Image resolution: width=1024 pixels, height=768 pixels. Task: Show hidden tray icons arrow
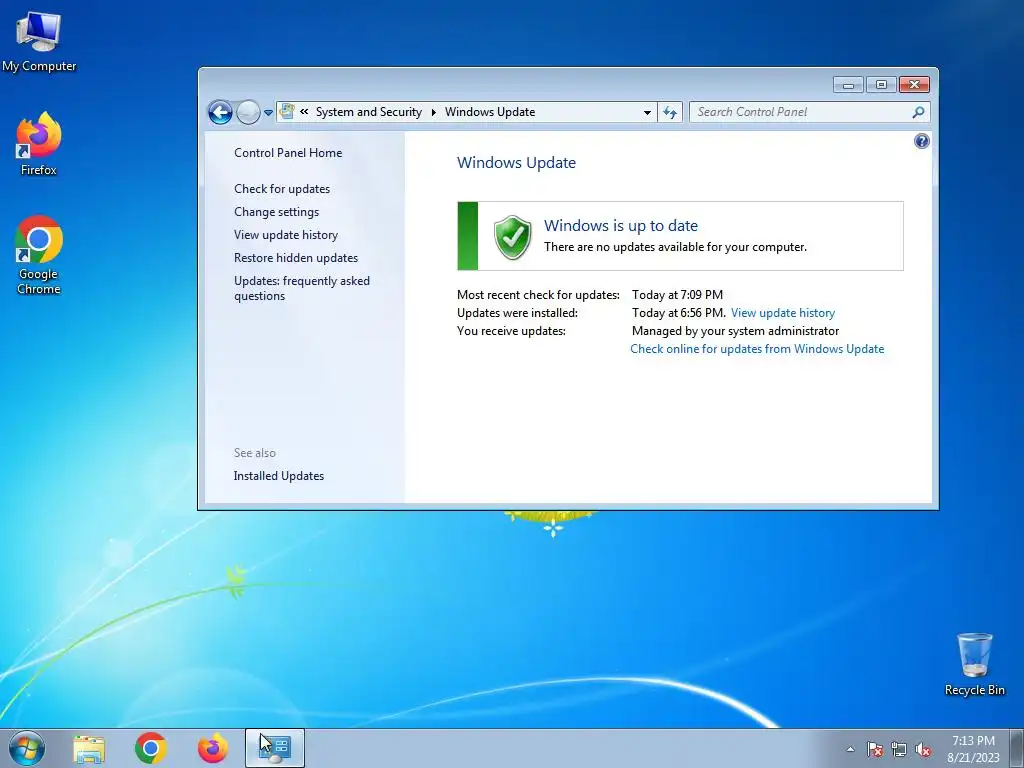point(850,749)
